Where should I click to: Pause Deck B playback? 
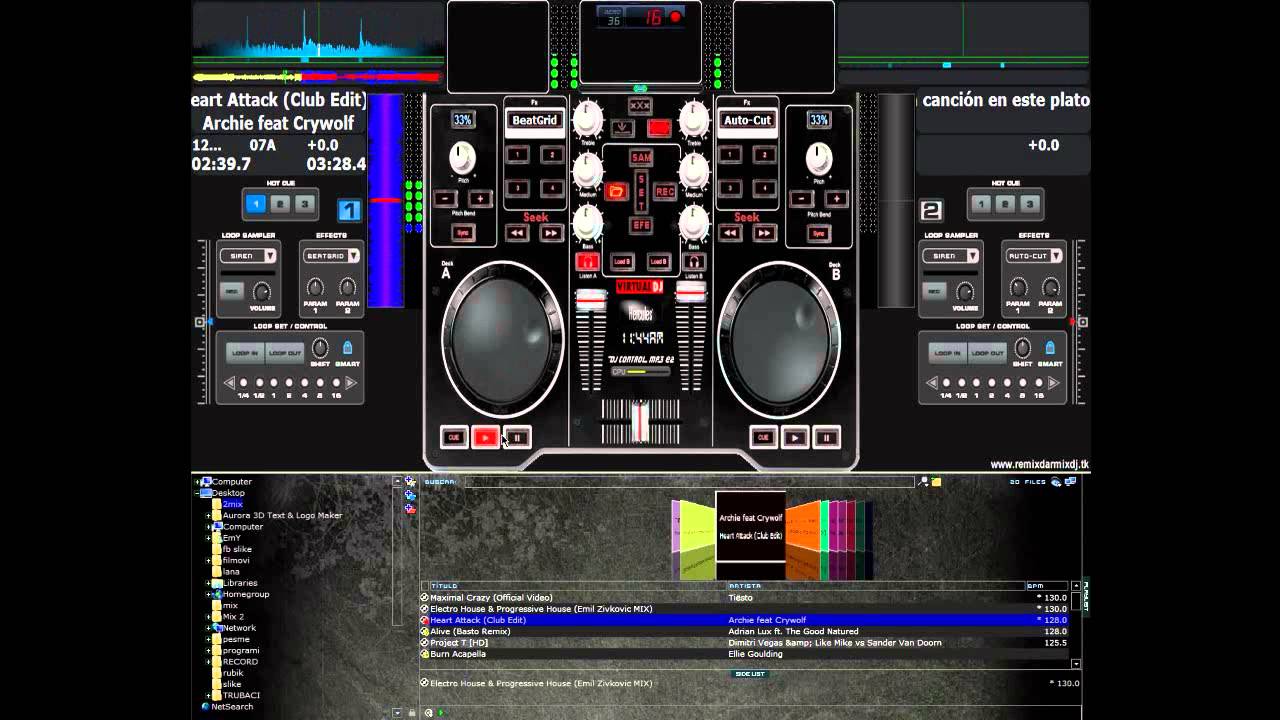[827, 437]
